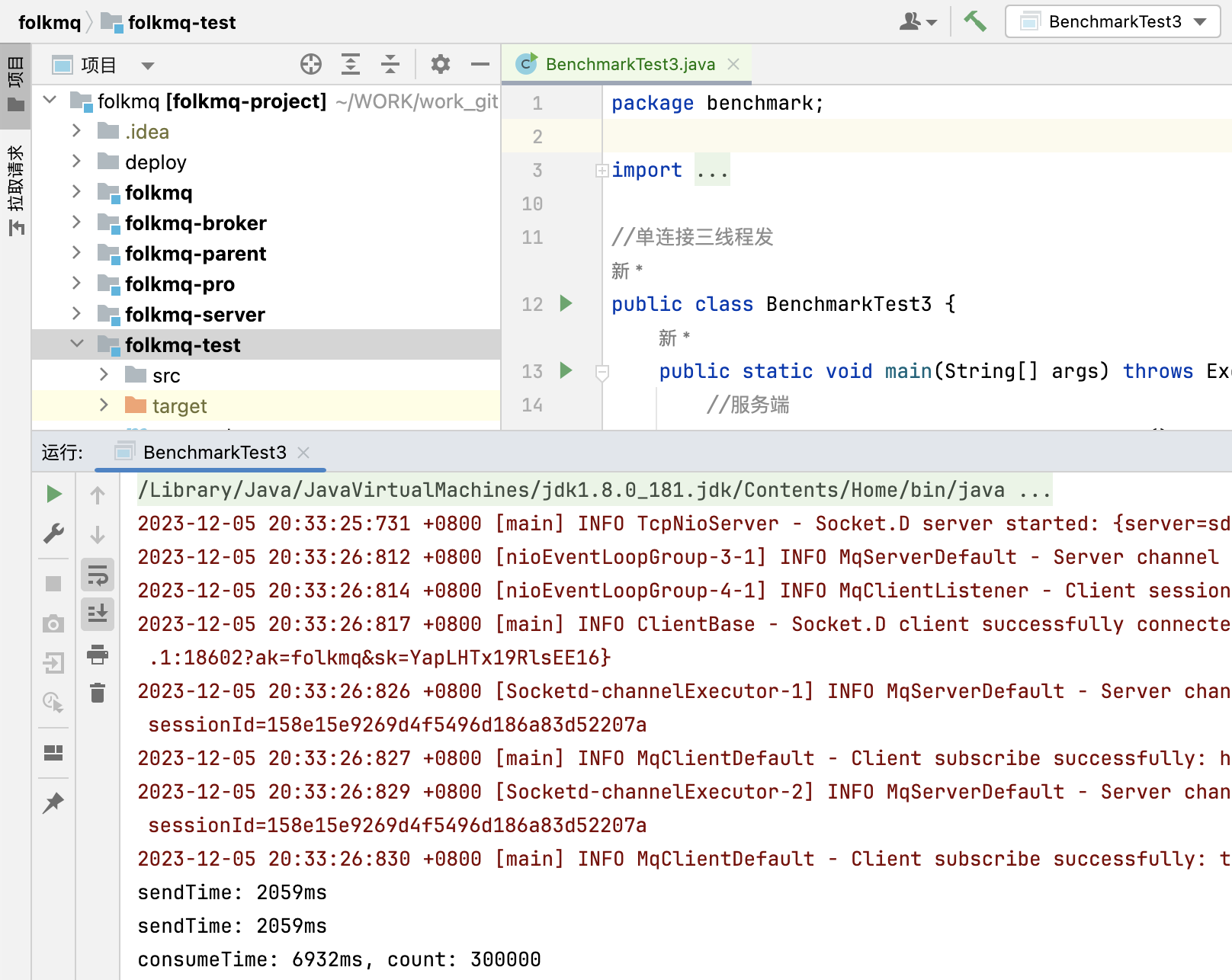
Task: Click the print console output icon
Action: point(98,654)
